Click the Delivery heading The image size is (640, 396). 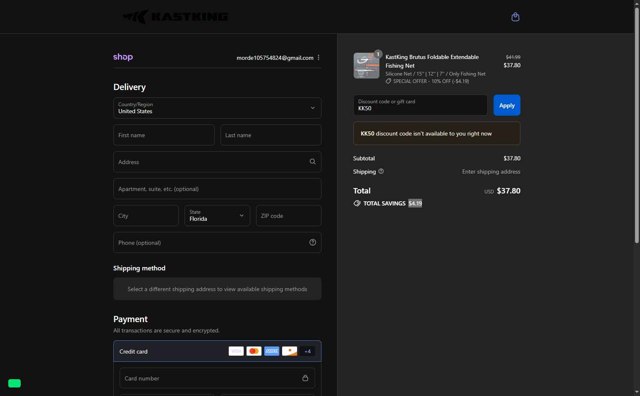pos(129,87)
